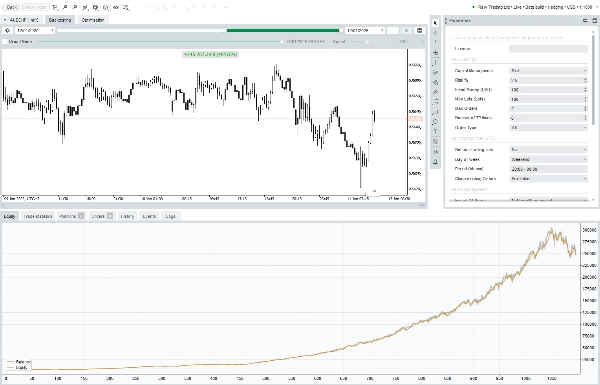
Task: Click the Back button
Action: 11,7
